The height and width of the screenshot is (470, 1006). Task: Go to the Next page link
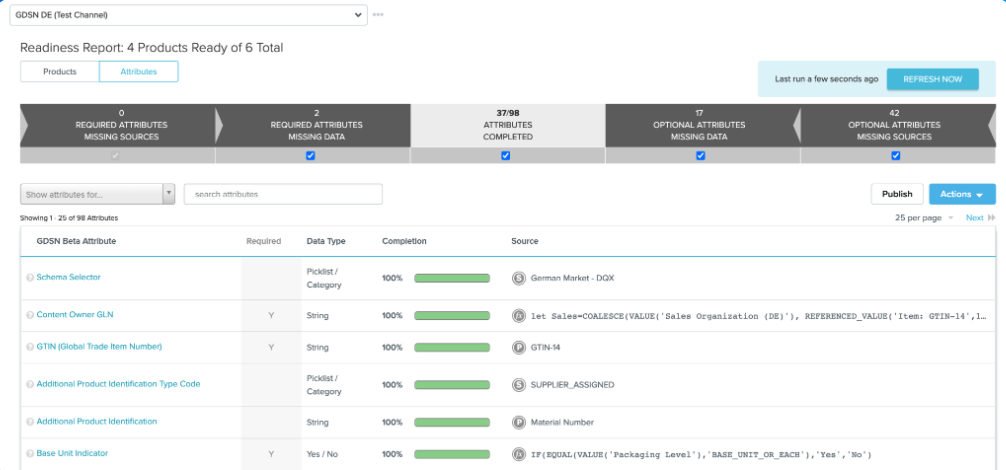coord(975,218)
